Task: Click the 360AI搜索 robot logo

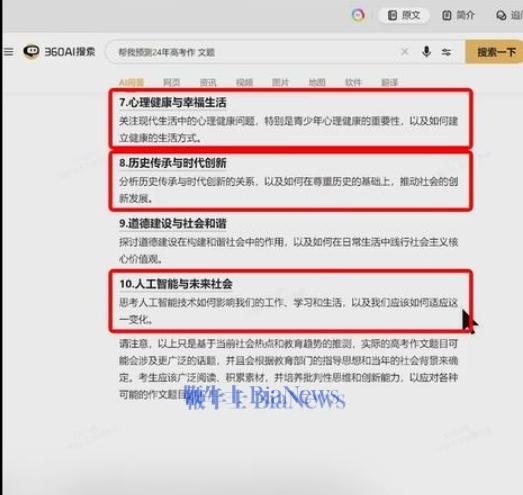Action: click(x=31, y=52)
